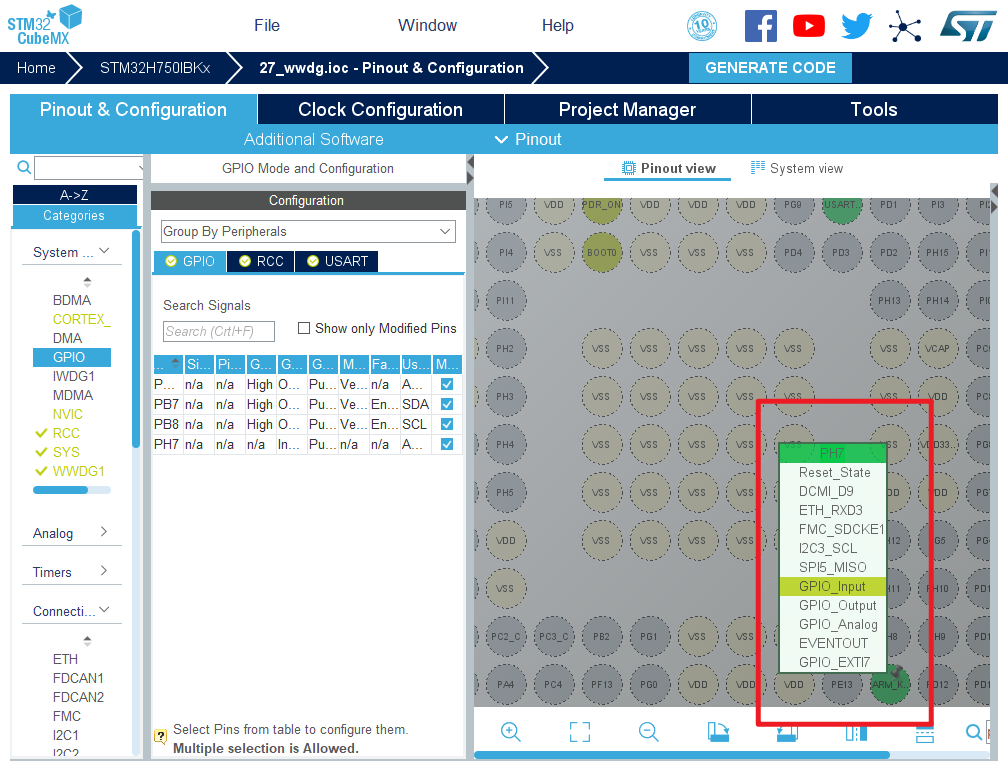Open the ST Facebook page icon
This screenshot has width=1008, height=771.
(x=760, y=26)
